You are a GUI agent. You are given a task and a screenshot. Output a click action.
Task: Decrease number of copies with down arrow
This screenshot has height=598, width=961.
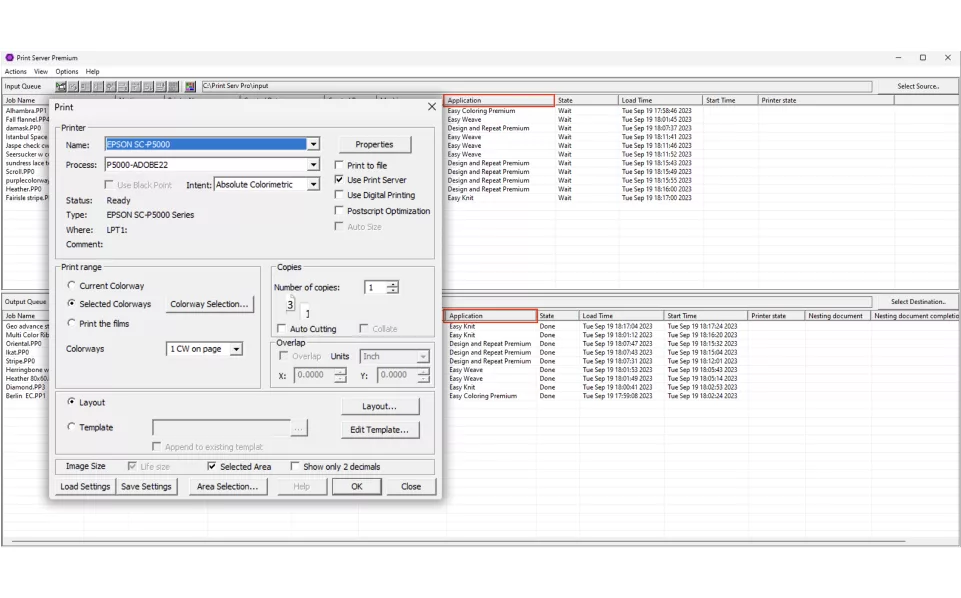coord(392,291)
